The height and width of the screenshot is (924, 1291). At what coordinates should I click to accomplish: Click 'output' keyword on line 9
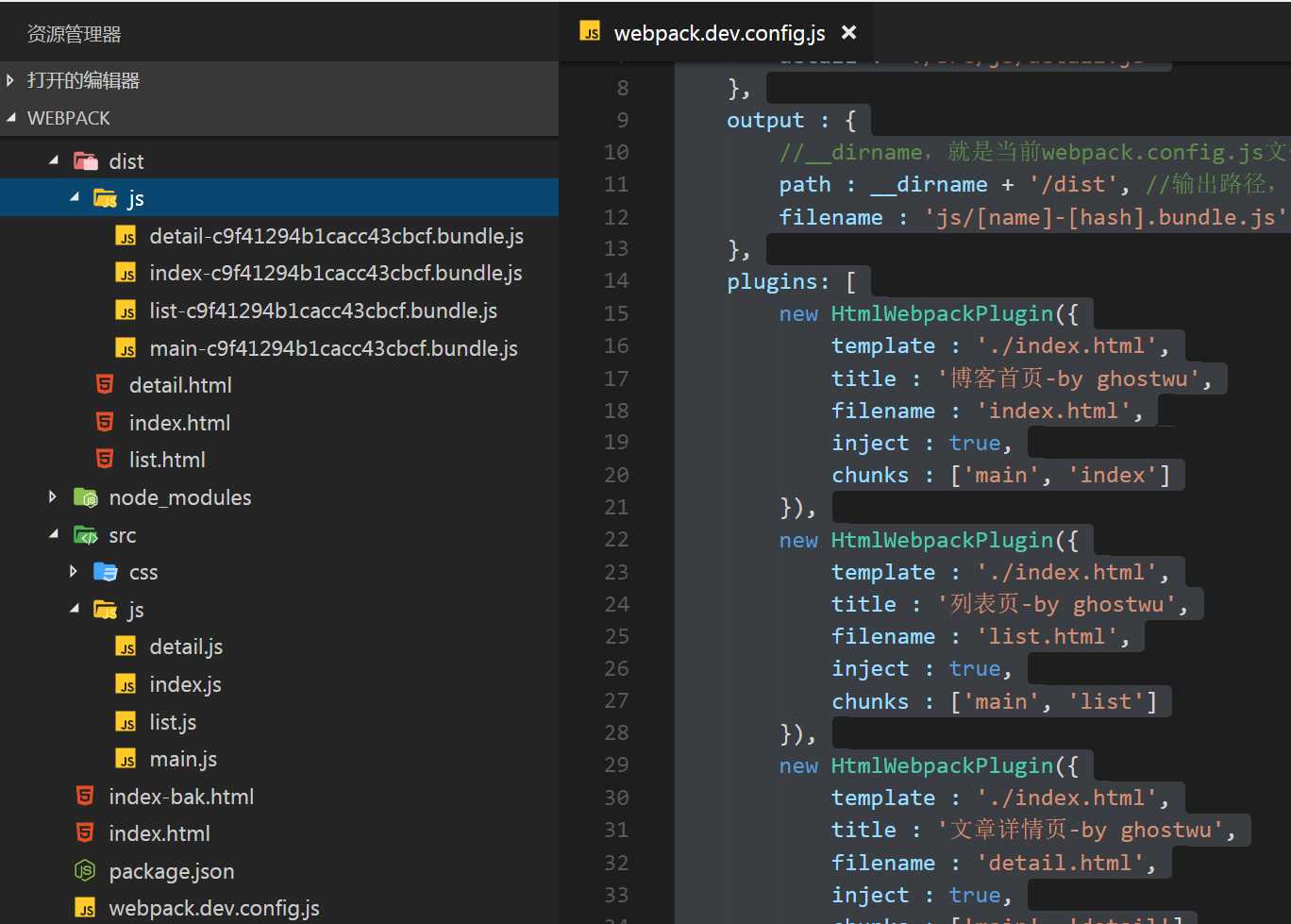tap(765, 121)
